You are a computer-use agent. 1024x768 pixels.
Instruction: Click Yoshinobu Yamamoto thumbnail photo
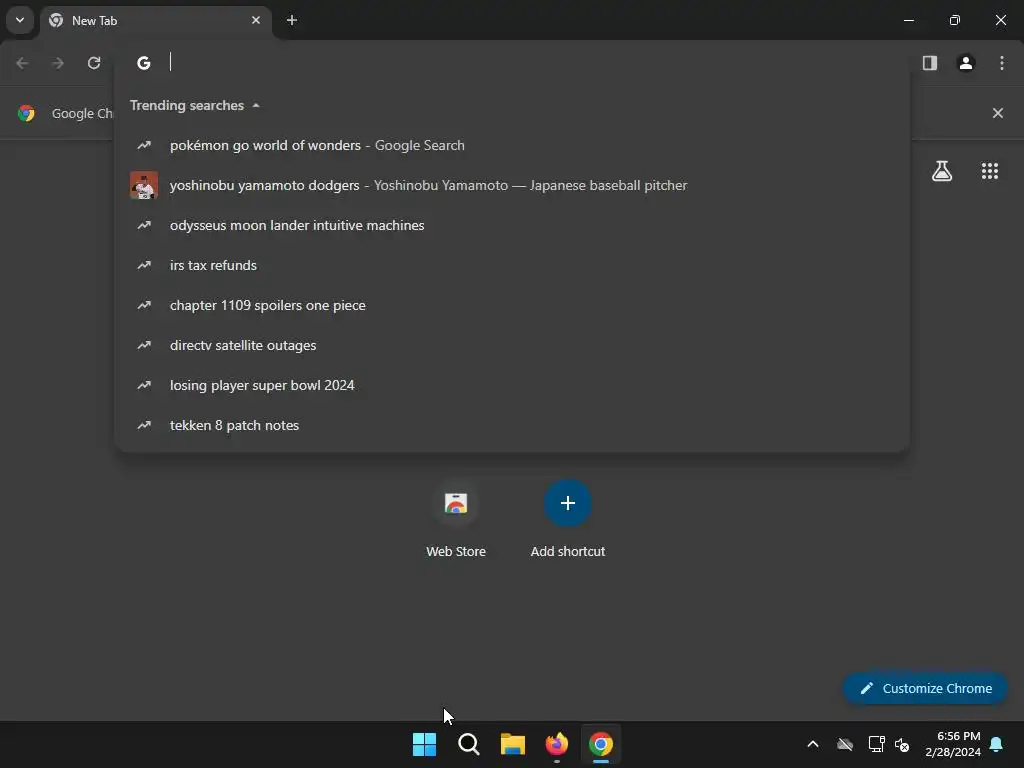144,185
